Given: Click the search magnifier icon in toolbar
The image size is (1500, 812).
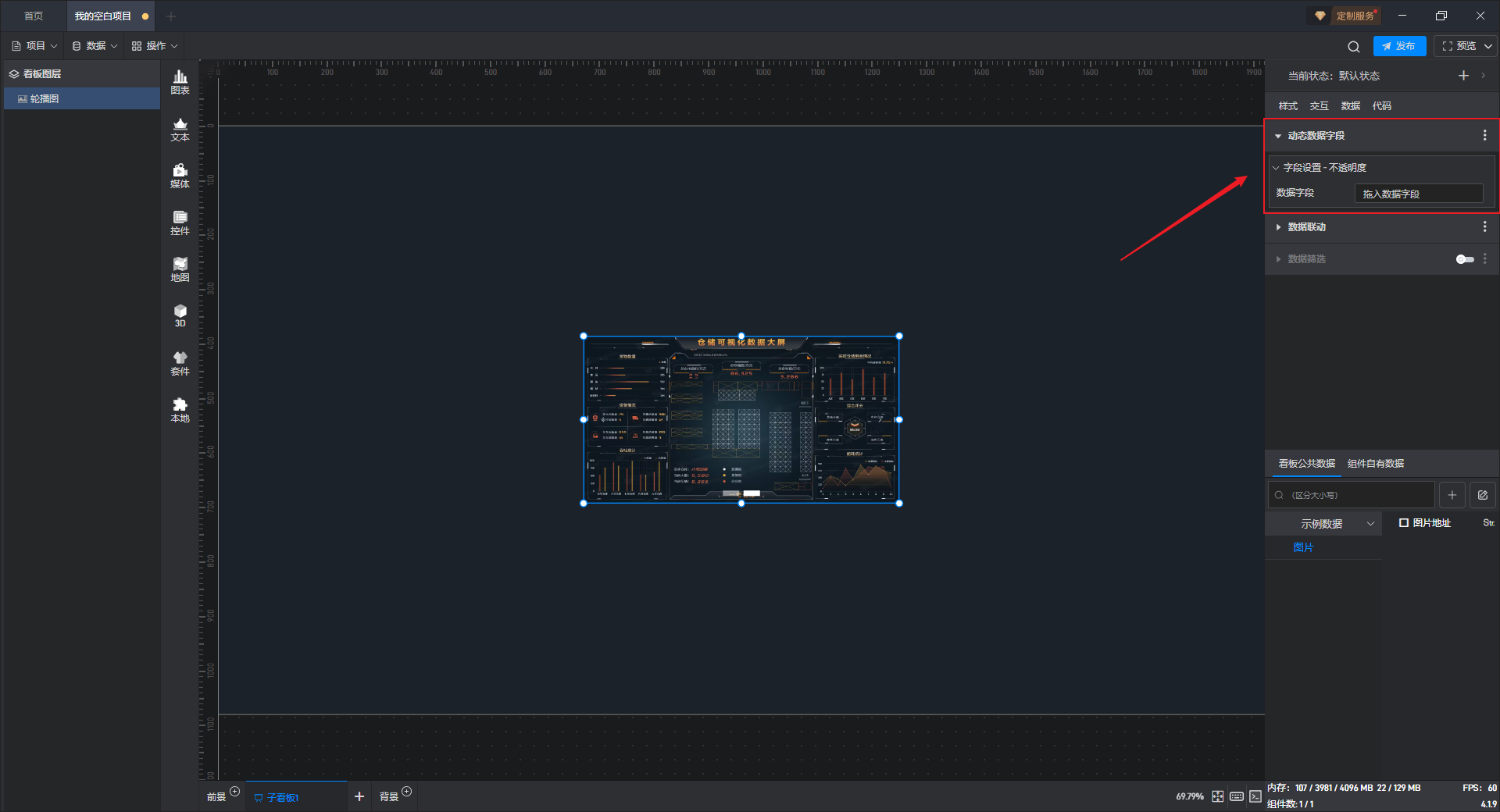Looking at the screenshot, I should click(x=1354, y=46).
